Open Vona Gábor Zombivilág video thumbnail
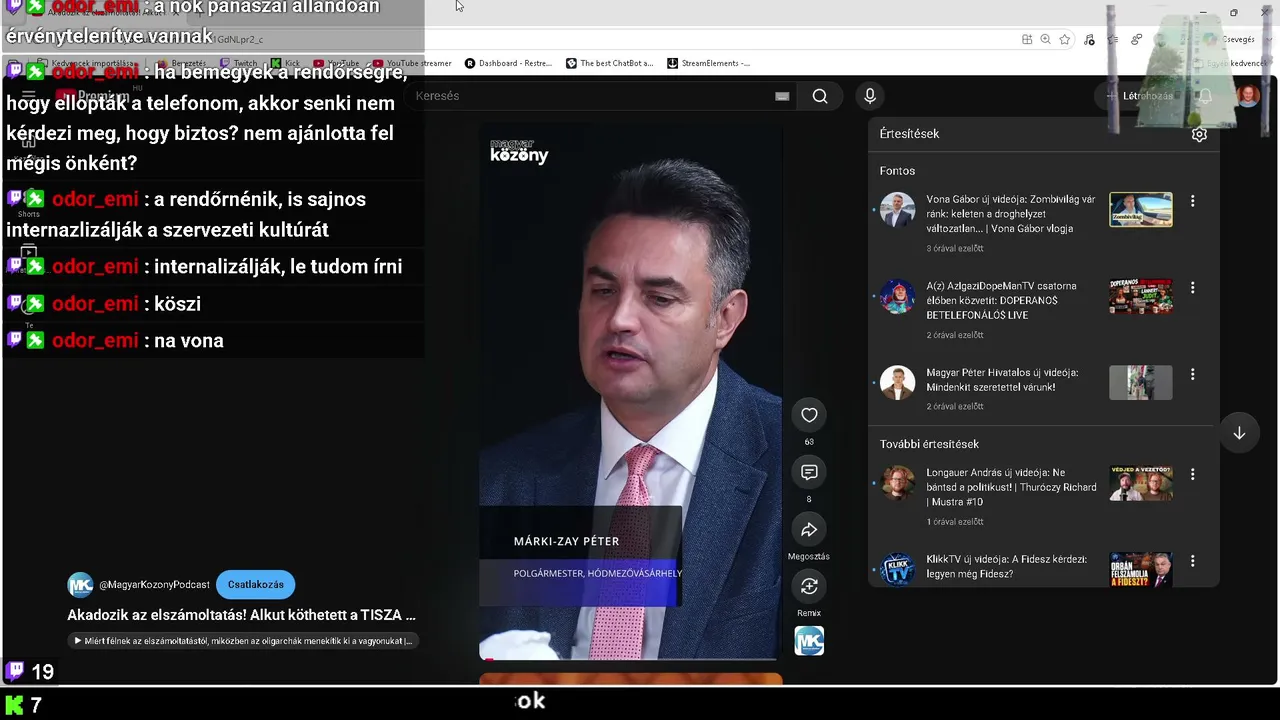The image size is (1280, 720). pyautogui.click(x=1141, y=210)
